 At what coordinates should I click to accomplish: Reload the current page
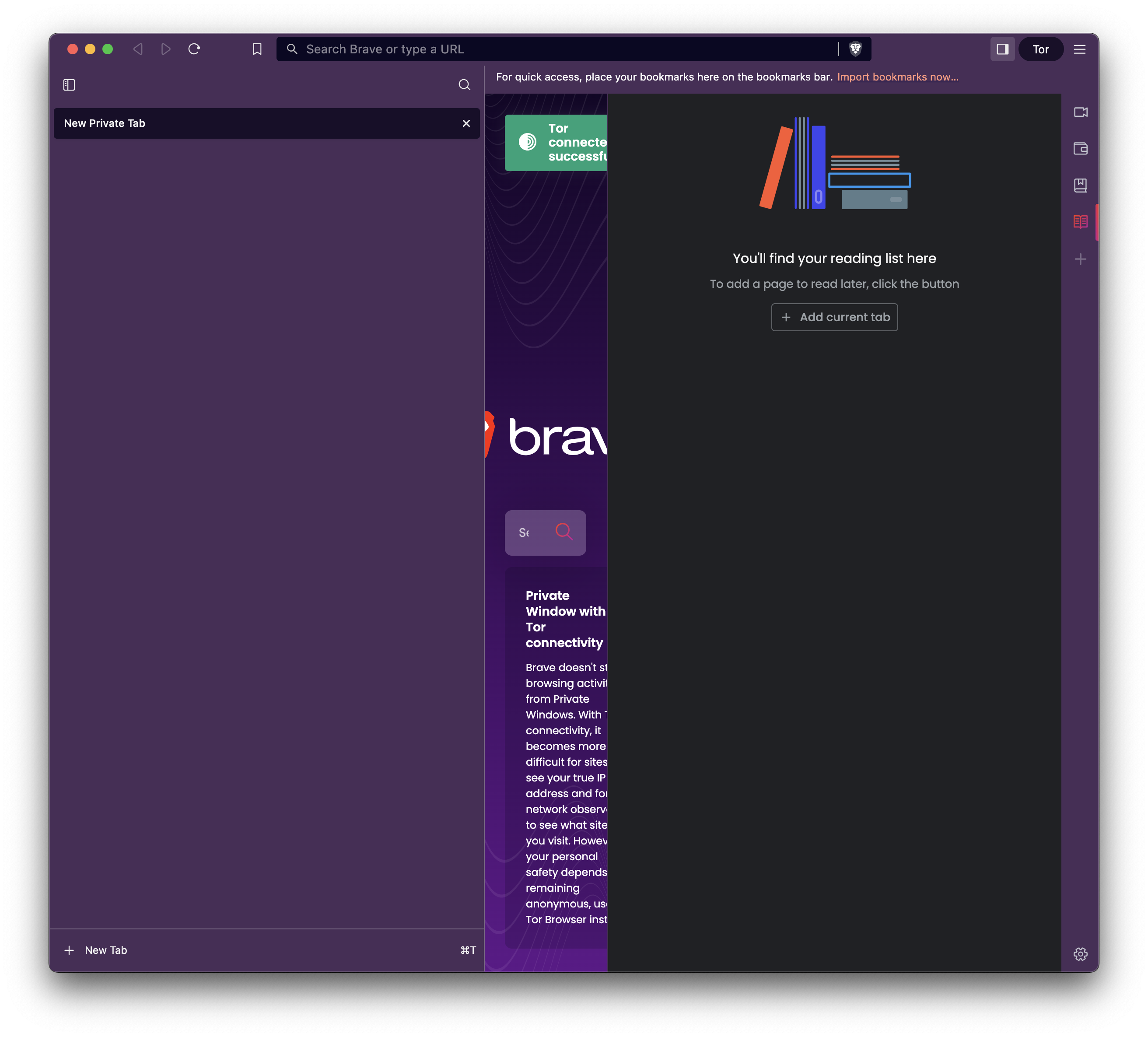[194, 49]
